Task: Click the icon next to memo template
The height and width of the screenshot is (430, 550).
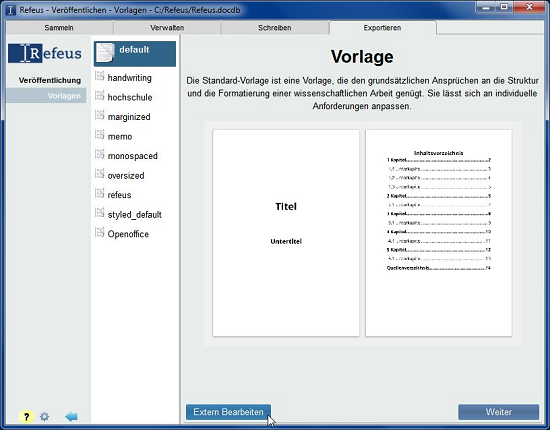Action: (100, 135)
